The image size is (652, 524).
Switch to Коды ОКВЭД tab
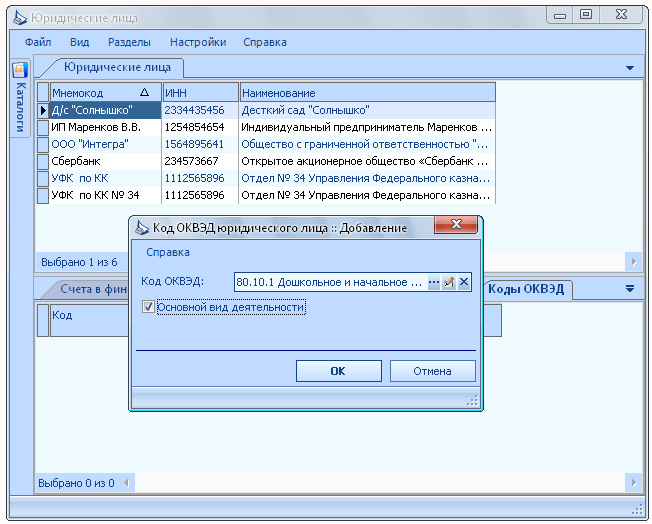(x=526, y=289)
